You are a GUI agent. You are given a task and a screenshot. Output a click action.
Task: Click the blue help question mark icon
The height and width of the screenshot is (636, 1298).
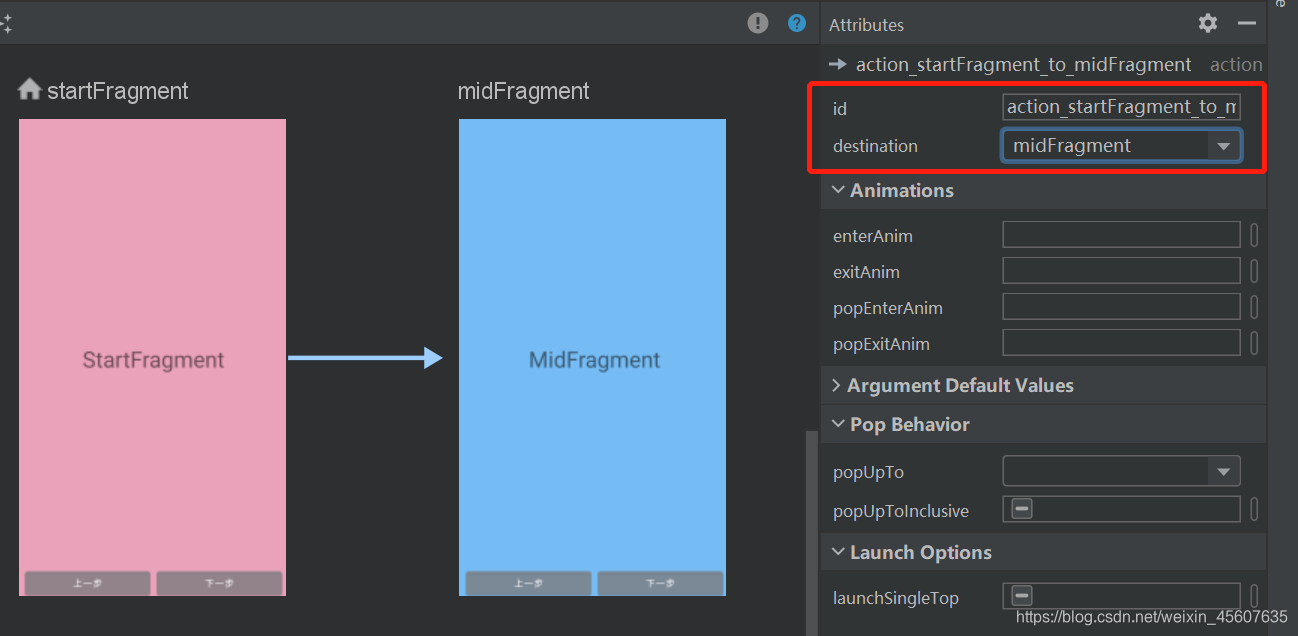(x=797, y=23)
